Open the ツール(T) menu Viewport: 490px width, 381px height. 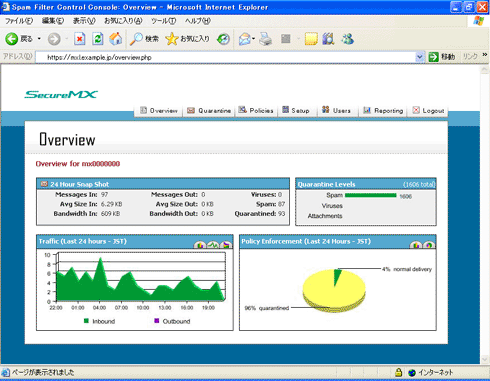coord(163,21)
